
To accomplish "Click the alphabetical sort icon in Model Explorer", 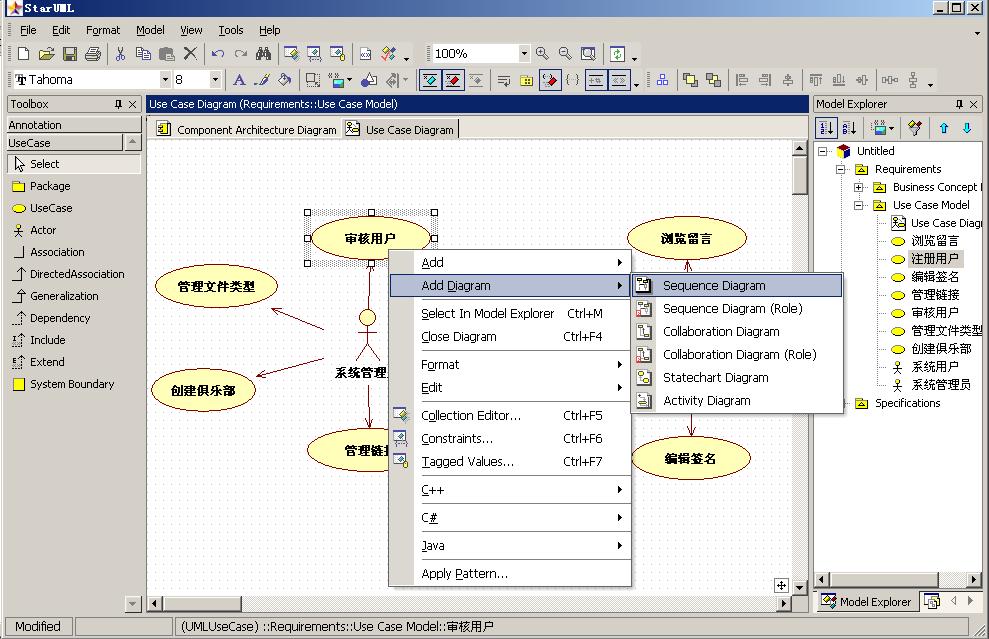I will tap(849, 128).
